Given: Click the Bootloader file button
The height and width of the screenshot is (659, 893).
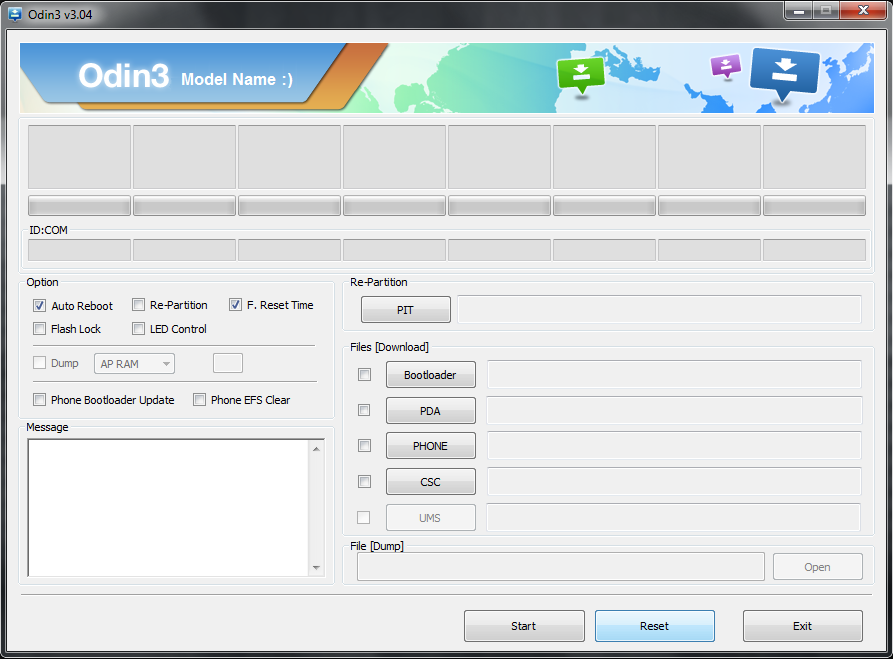Looking at the screenshot, I should (431, 374).
